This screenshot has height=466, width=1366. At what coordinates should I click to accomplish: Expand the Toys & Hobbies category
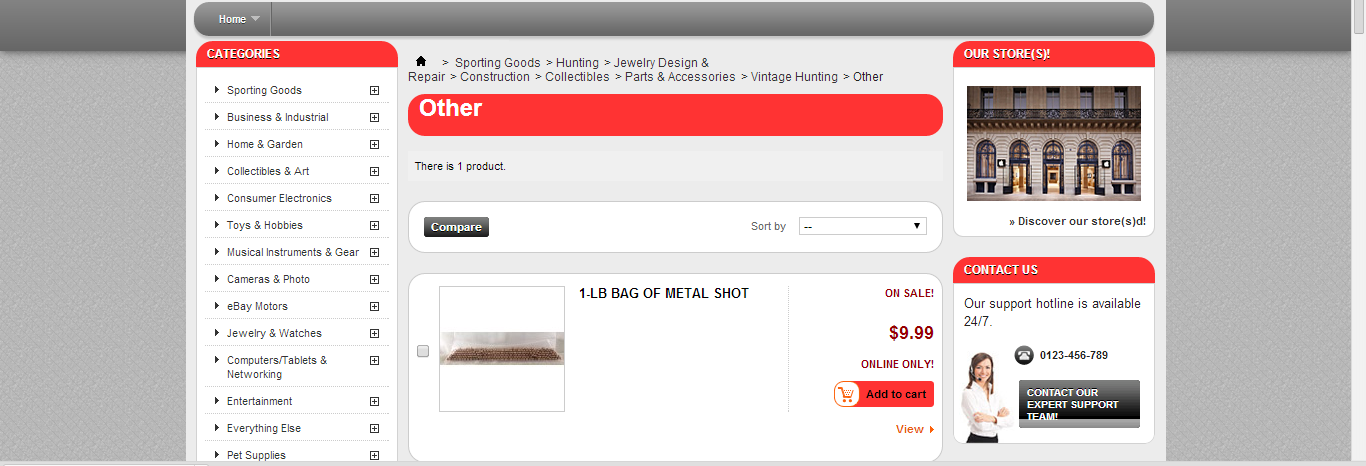click(374, 225)
